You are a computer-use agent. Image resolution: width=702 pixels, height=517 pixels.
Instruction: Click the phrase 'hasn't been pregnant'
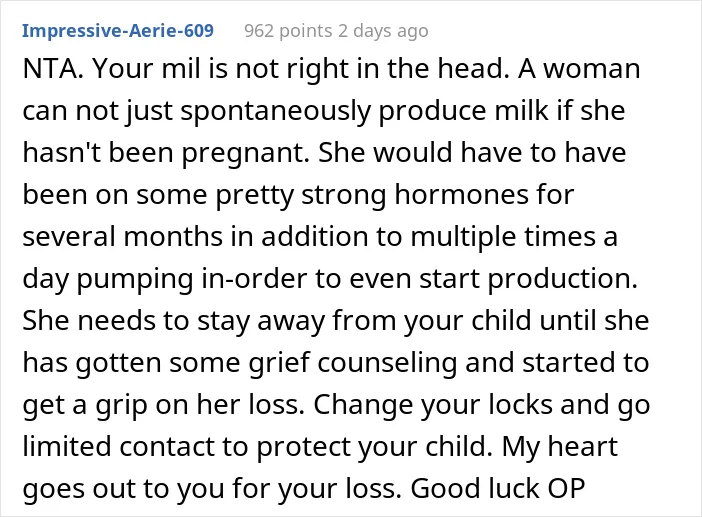coord(165,153)
